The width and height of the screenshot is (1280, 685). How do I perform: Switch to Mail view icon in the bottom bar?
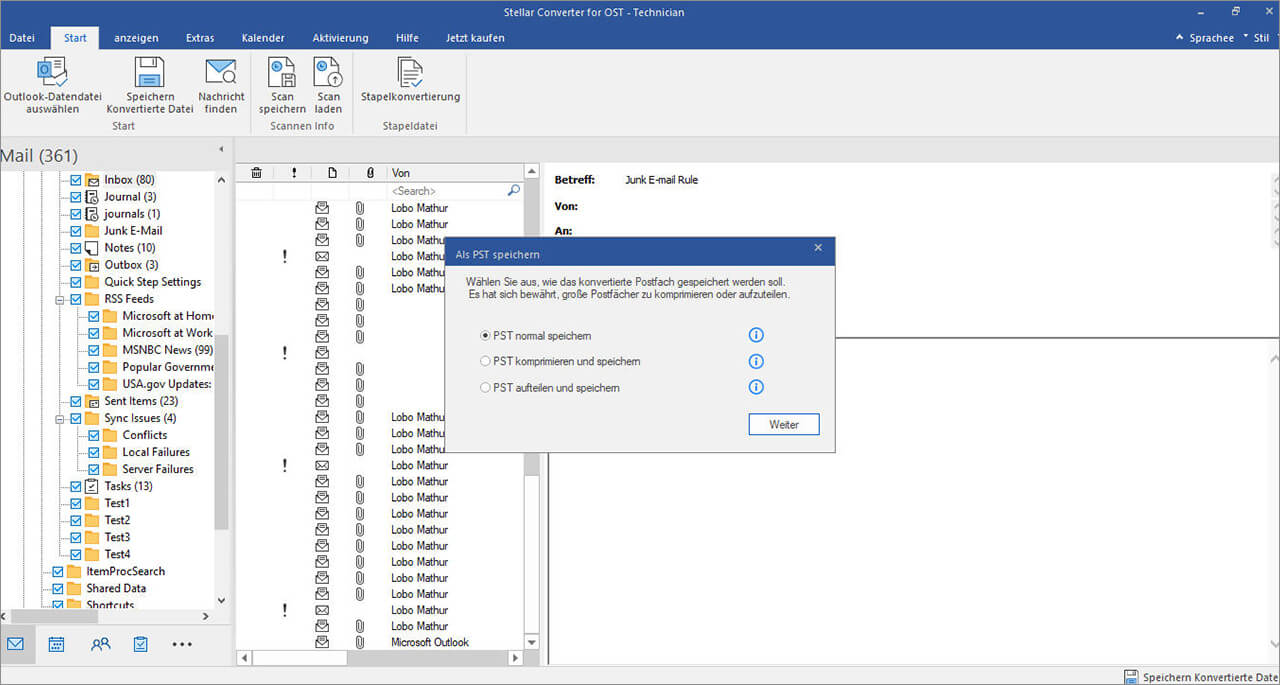[15, 644]
